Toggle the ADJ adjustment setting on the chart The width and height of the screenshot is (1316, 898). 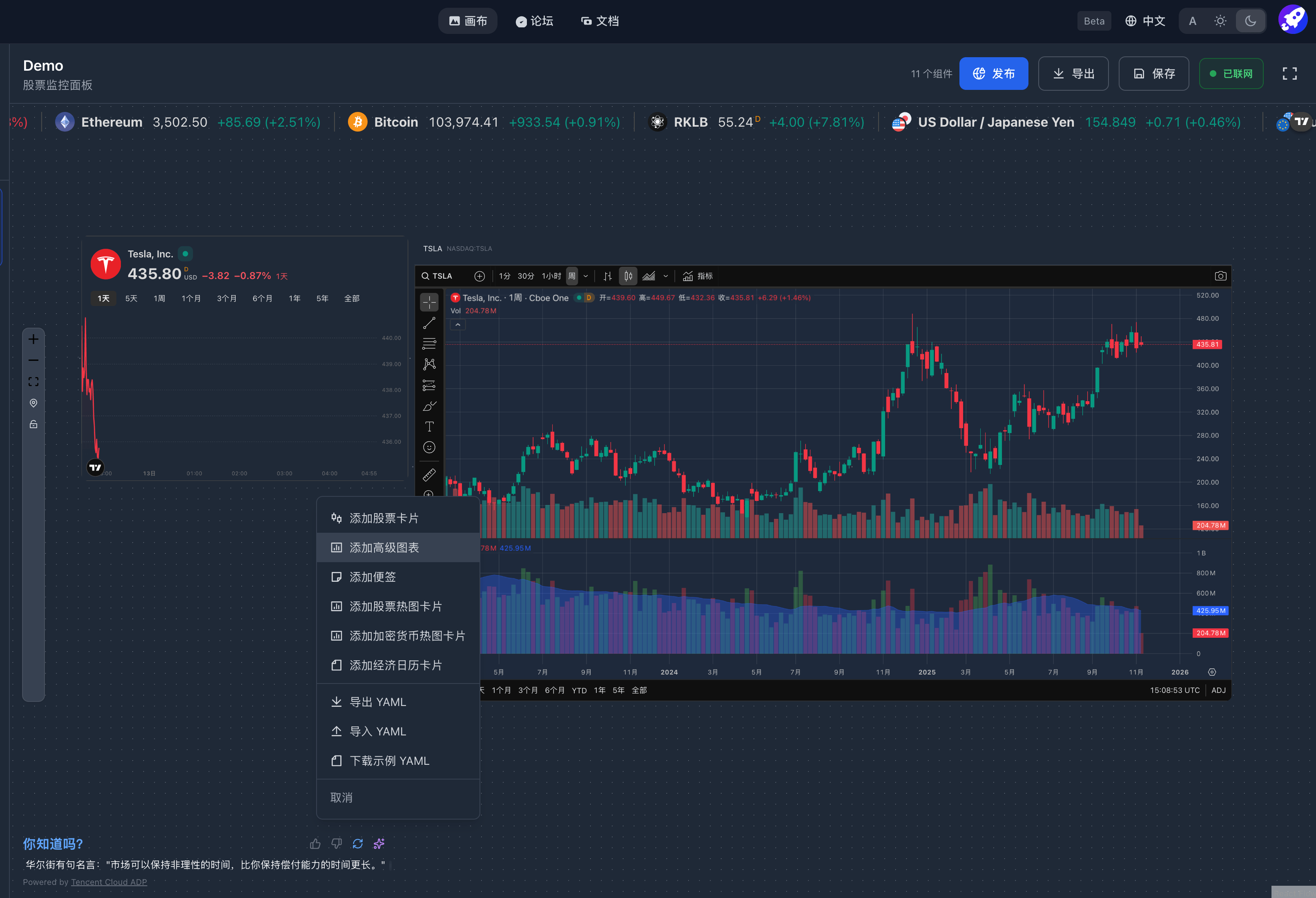click(x=1218, y=690)
